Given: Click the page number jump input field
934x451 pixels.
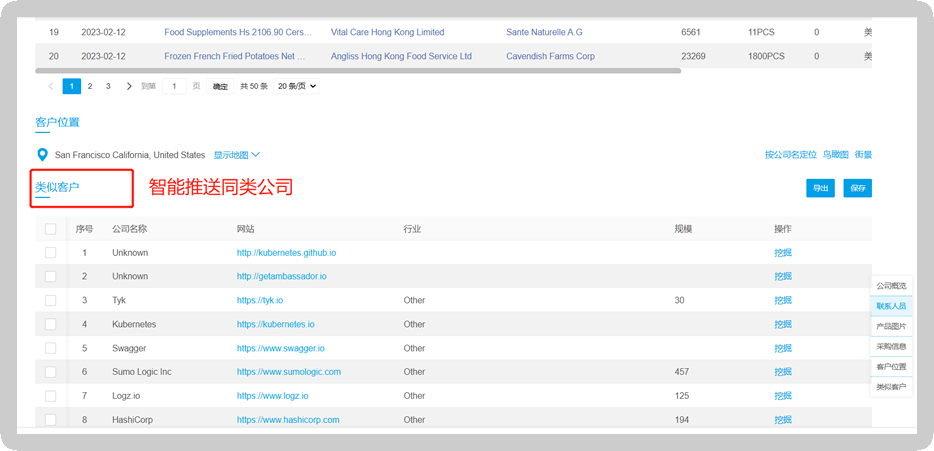Looking at the screenshot, I should [175, 87].
